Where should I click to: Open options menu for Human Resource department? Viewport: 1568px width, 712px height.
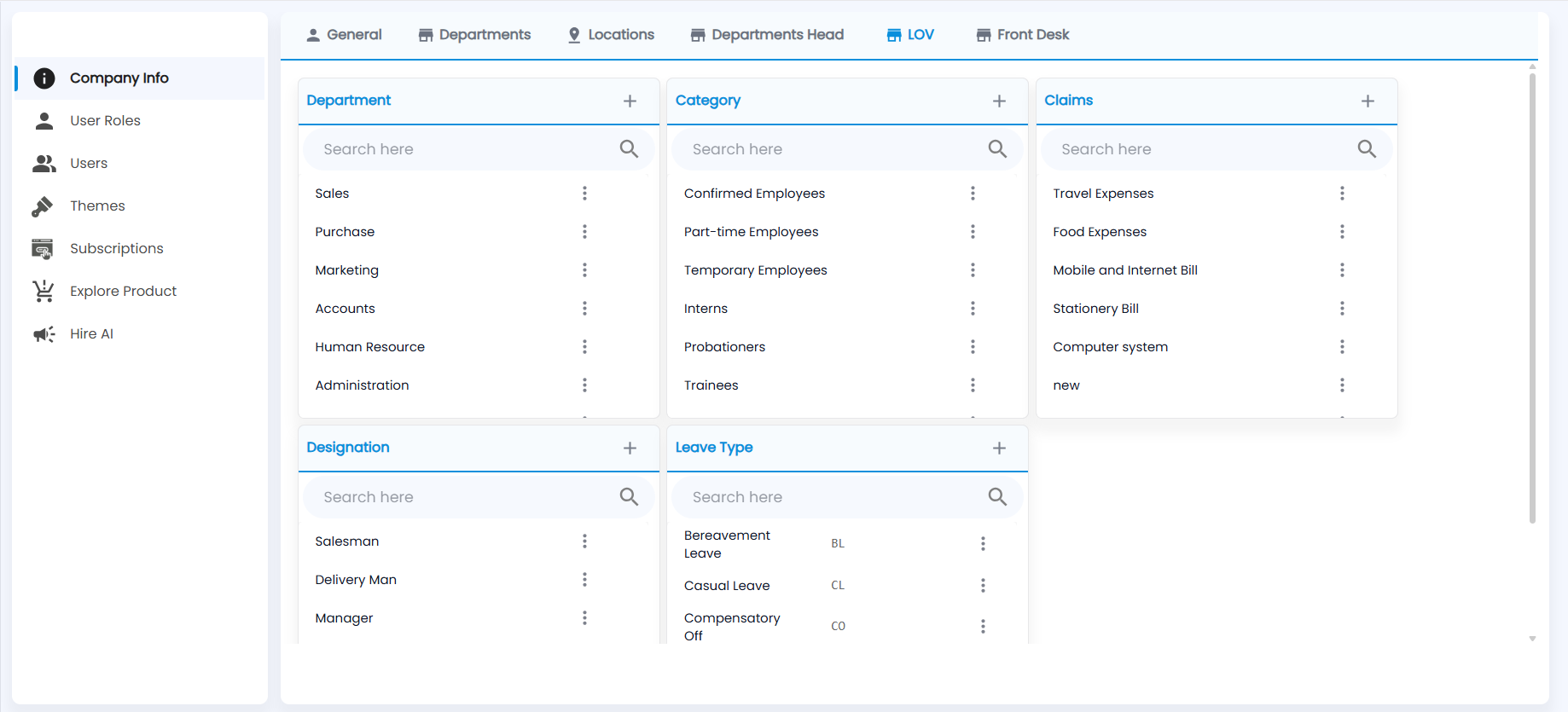tap(584, 347)
